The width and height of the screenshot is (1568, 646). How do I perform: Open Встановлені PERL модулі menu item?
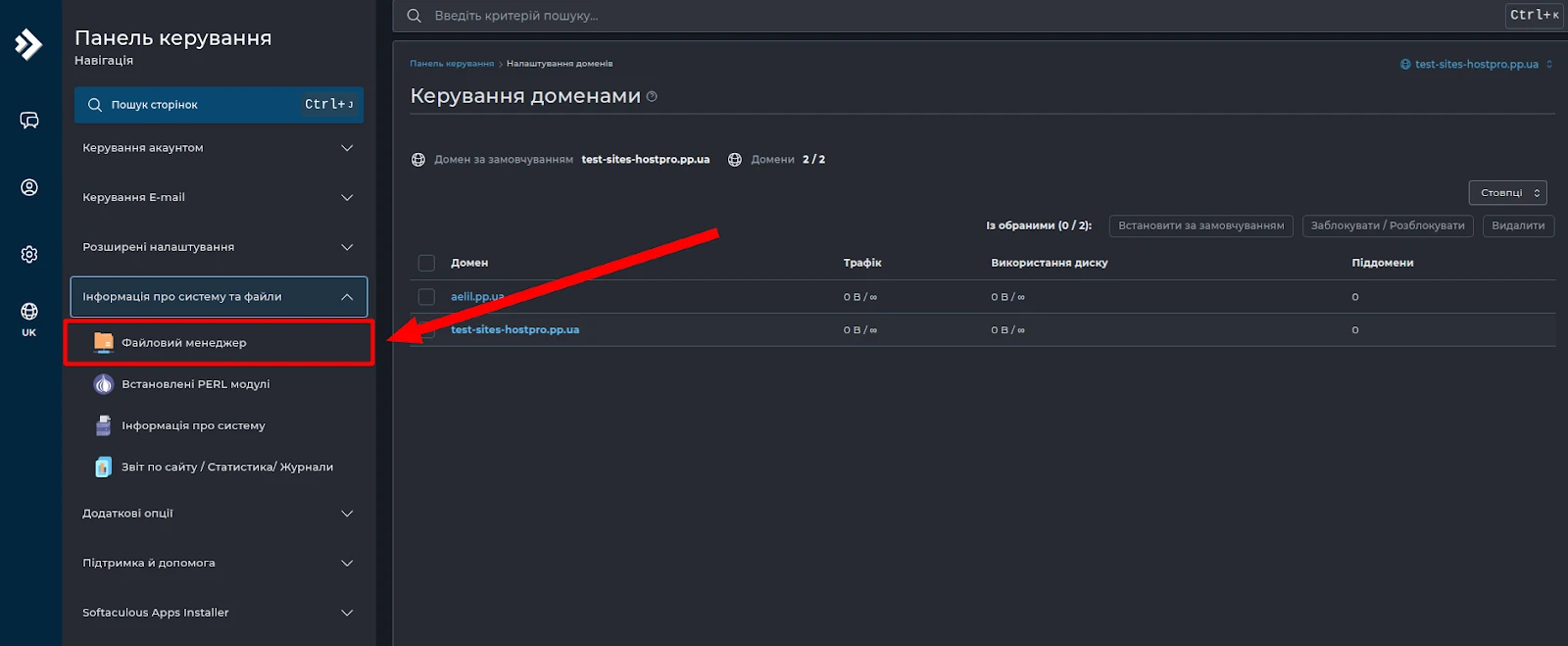coord(219,384)
